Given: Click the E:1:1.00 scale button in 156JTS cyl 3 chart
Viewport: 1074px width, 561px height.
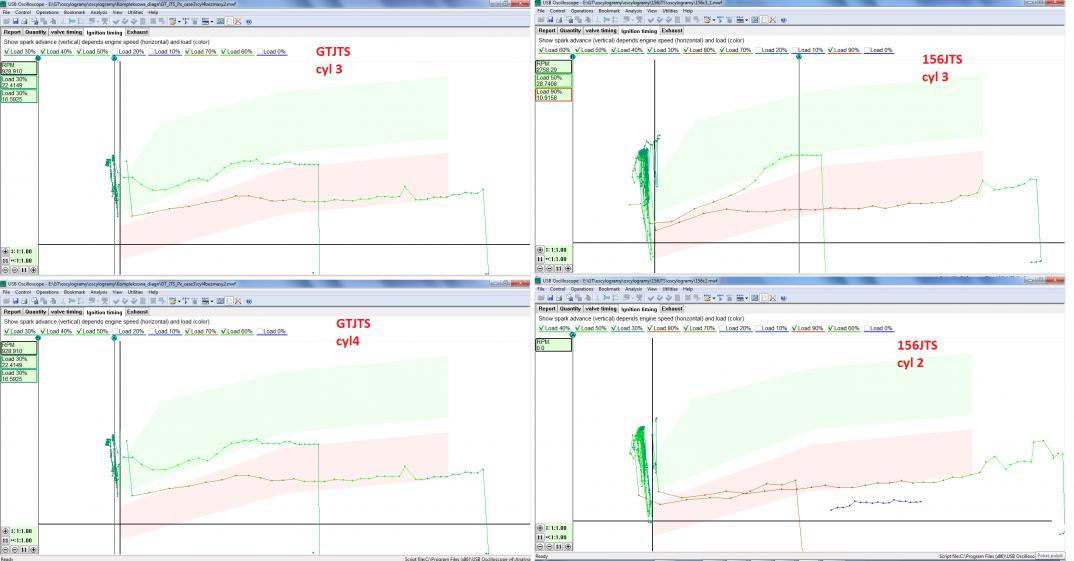Looking at the screenshot, I should pyautogui.click(x=555, y=250).
